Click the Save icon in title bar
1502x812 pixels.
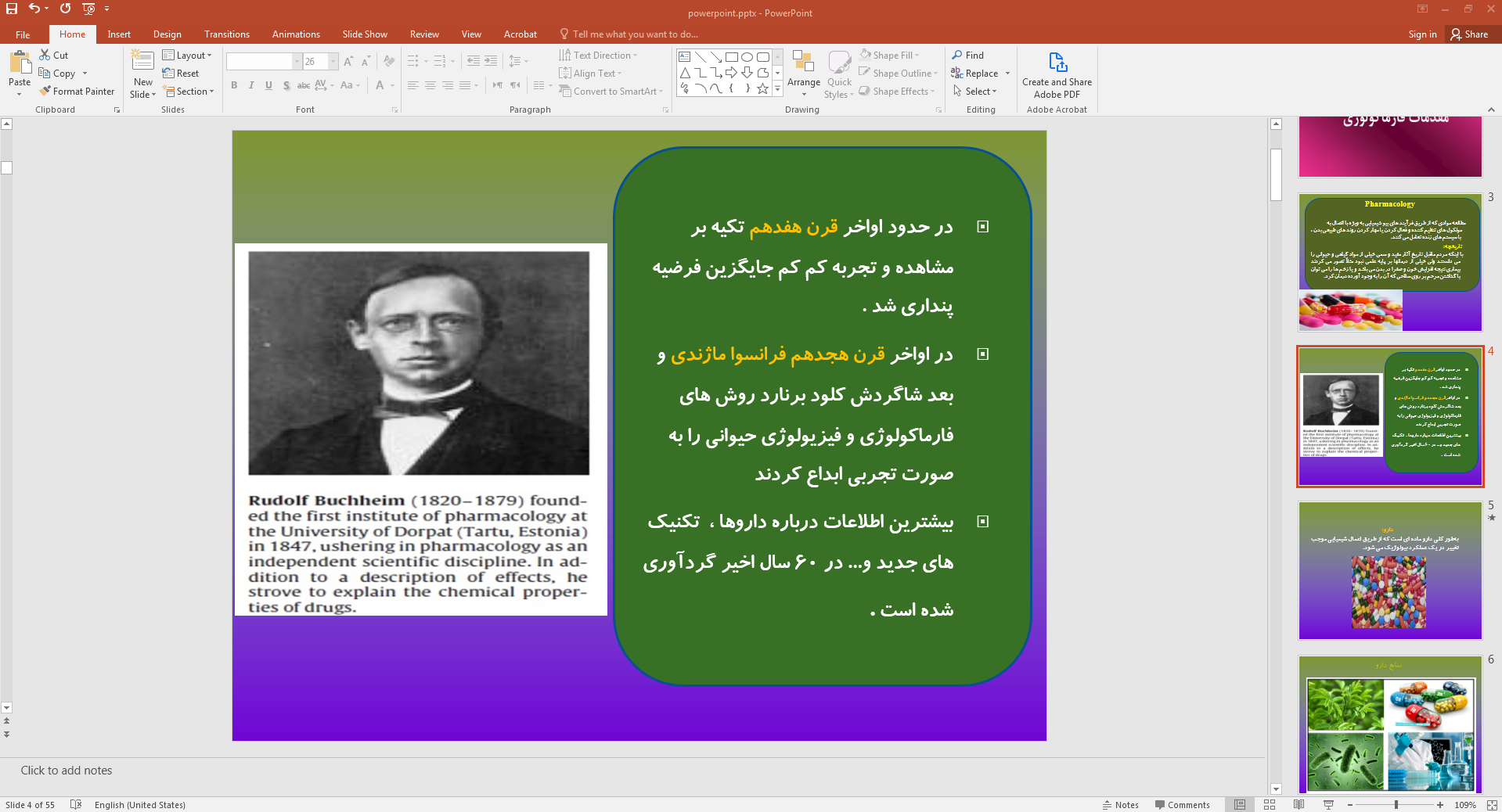click(x=12, y=9)
